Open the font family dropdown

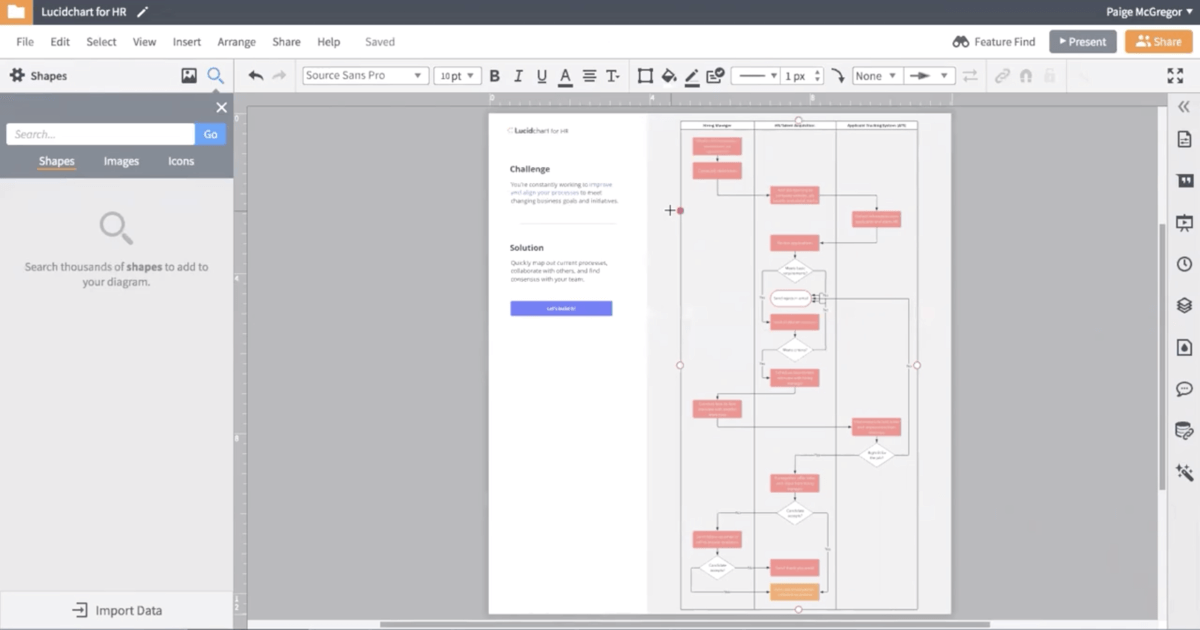[x=365, y=75]
